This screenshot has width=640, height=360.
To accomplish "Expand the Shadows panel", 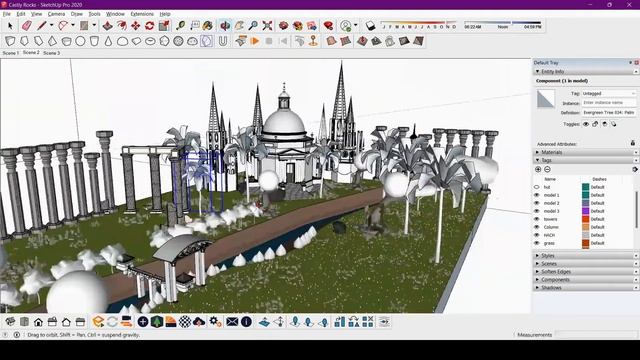I will tap(584, 288).
